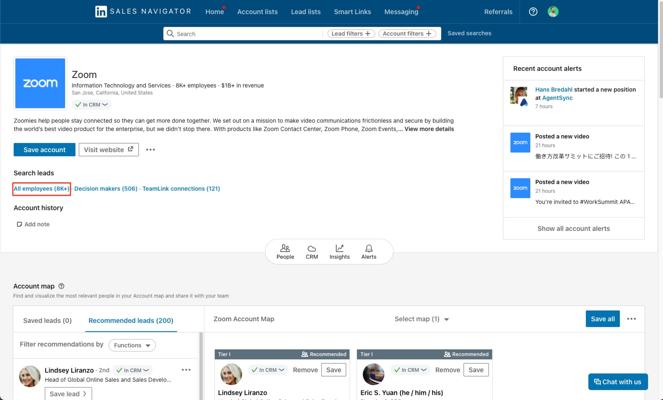The height and width of the screenshot is (400, 663).
Task: Click Add note under Account history
Action: [x=33, y=224]
